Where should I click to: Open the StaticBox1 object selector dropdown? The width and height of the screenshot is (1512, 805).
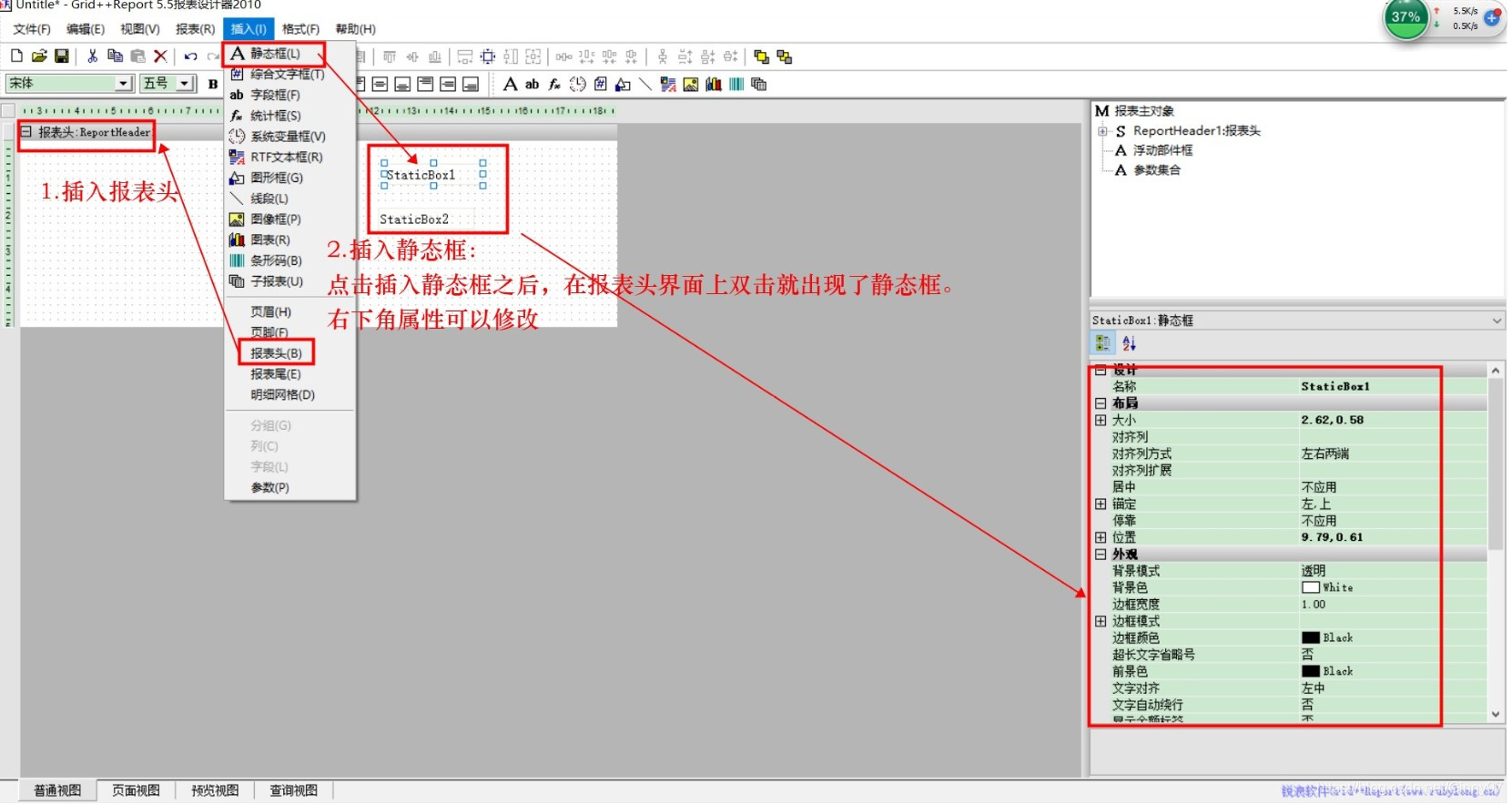1497,321
